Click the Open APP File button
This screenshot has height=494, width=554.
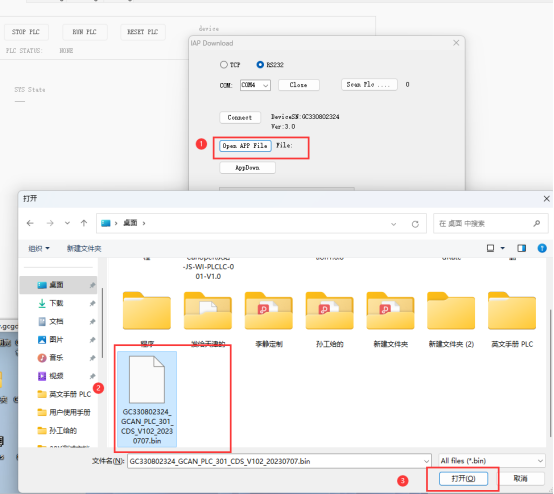(245, 146)
